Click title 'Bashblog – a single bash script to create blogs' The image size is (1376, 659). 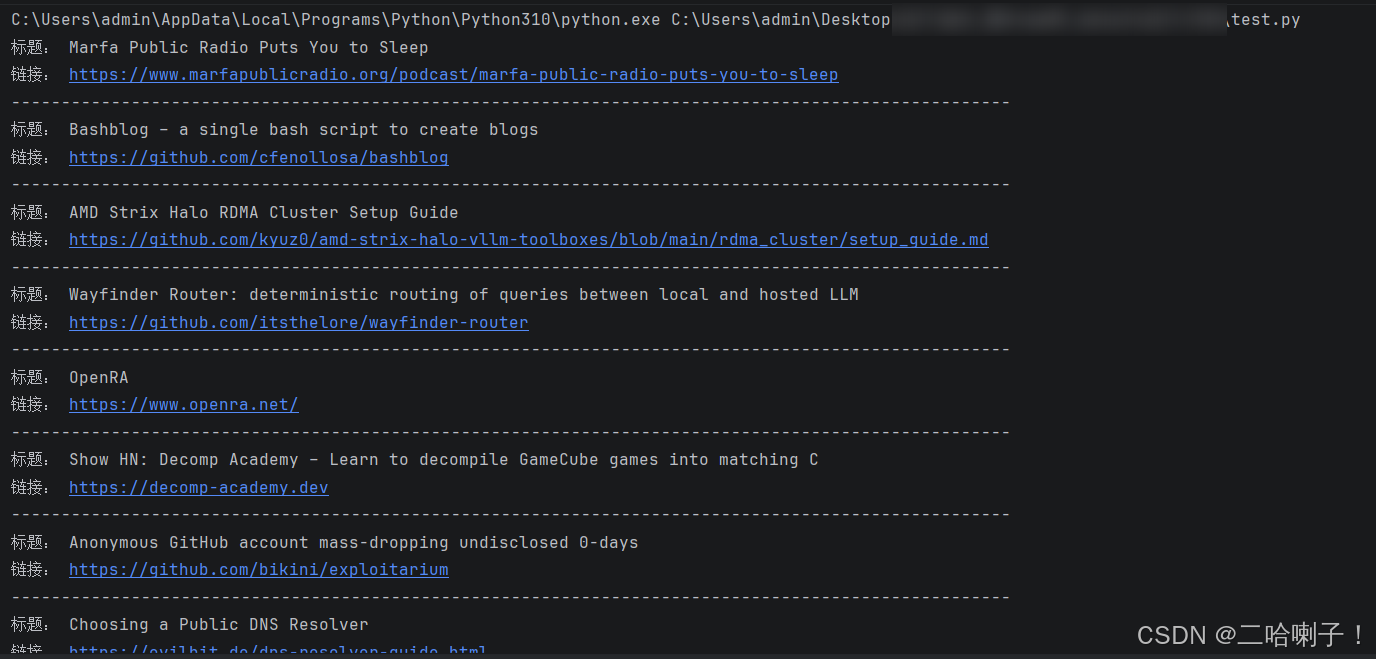tap(303, 130)
